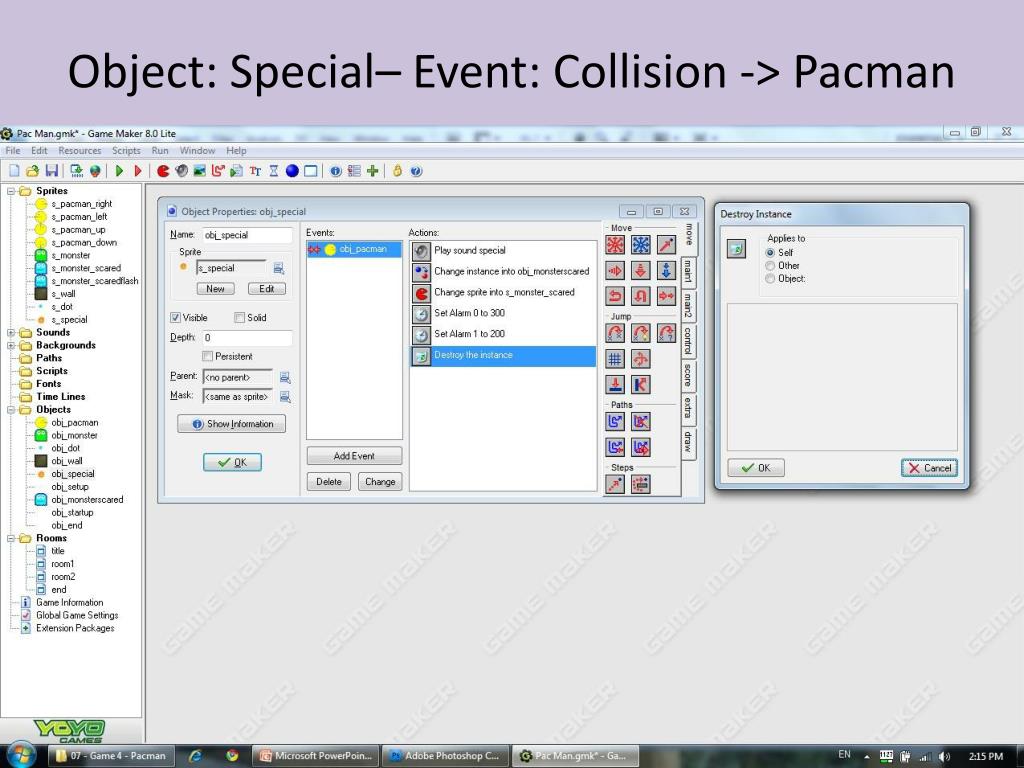Select obj_monsterscared in the resource tree

point(87,500)
